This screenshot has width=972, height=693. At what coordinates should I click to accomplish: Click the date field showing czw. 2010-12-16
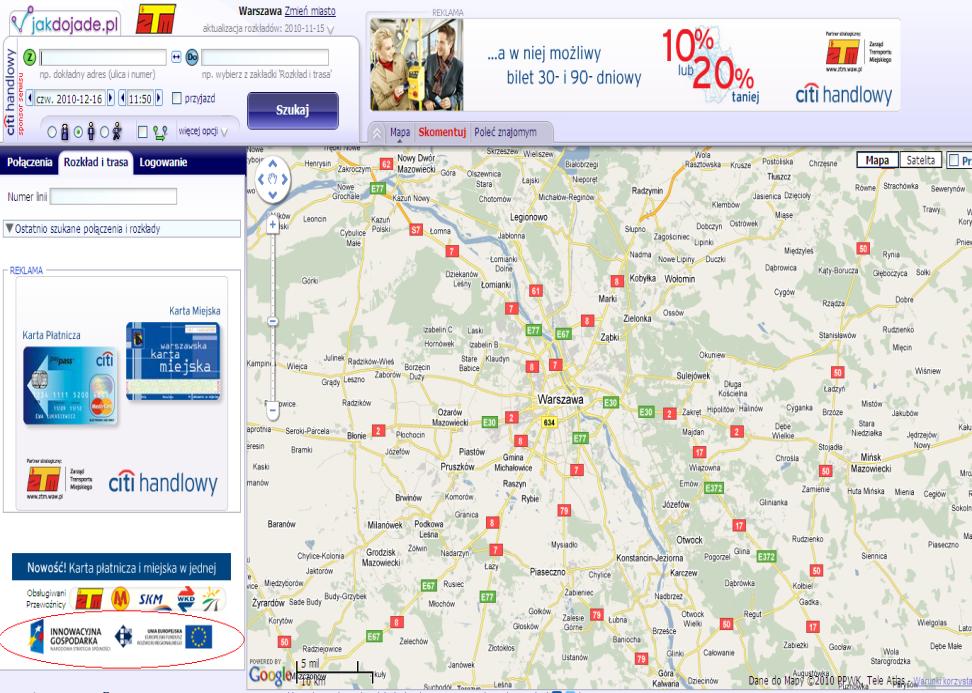(x=70, y=98)
